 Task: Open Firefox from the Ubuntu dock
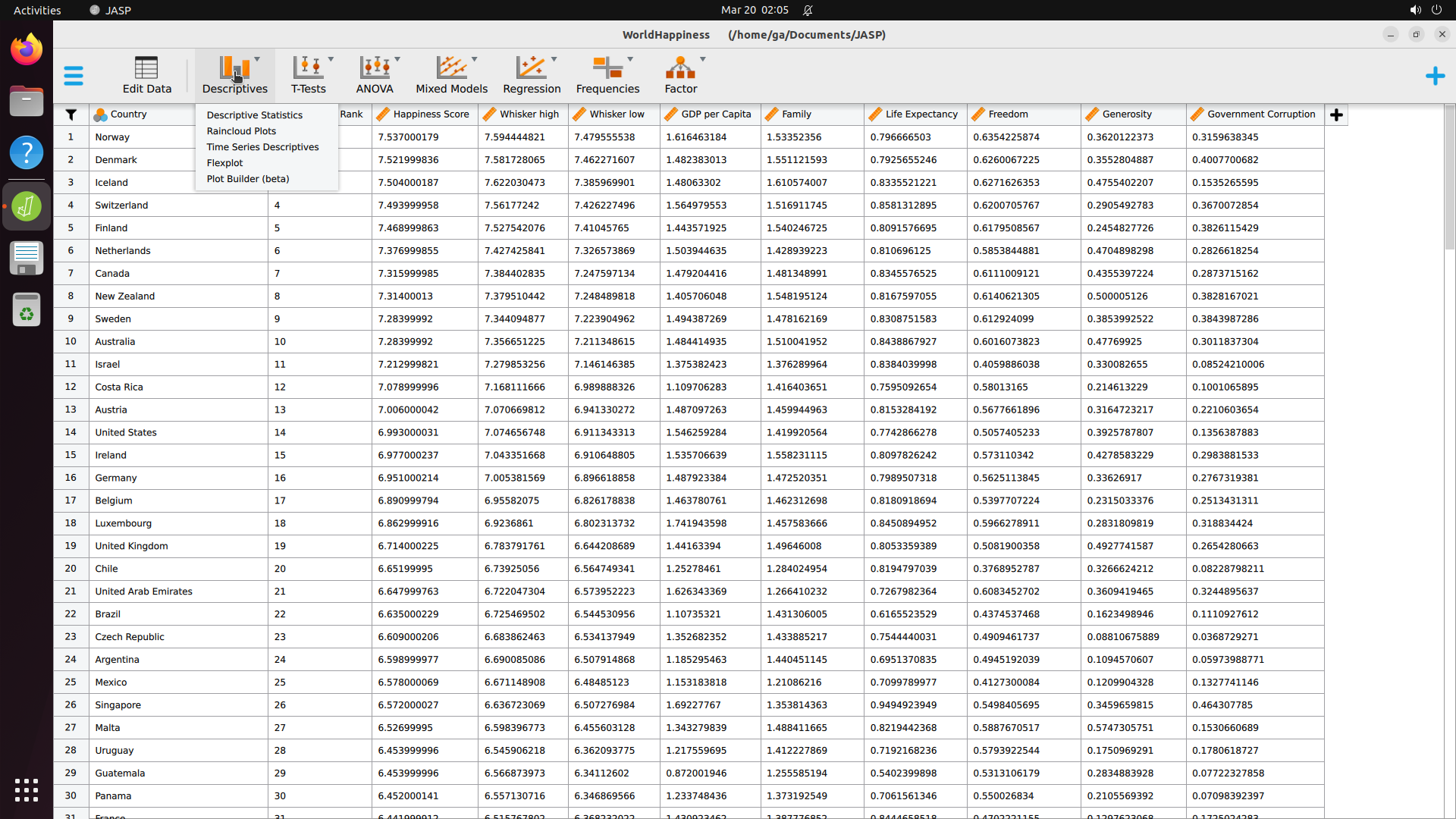[27, 50]
